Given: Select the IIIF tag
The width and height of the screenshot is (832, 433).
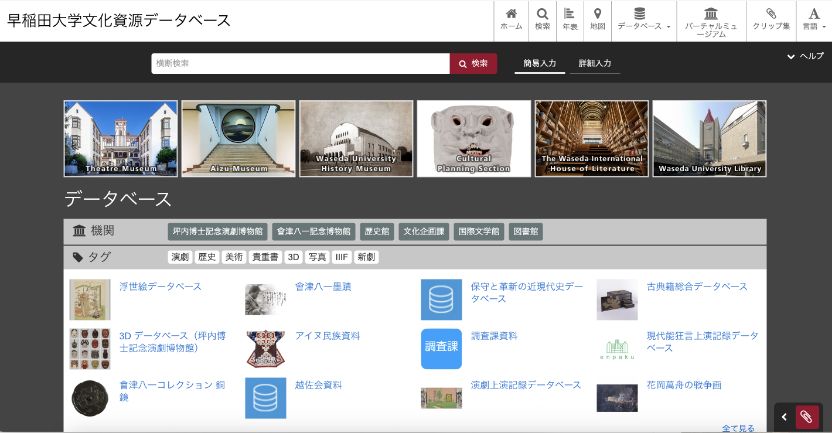Looking at the screenshot, I should tap(342, 257).
